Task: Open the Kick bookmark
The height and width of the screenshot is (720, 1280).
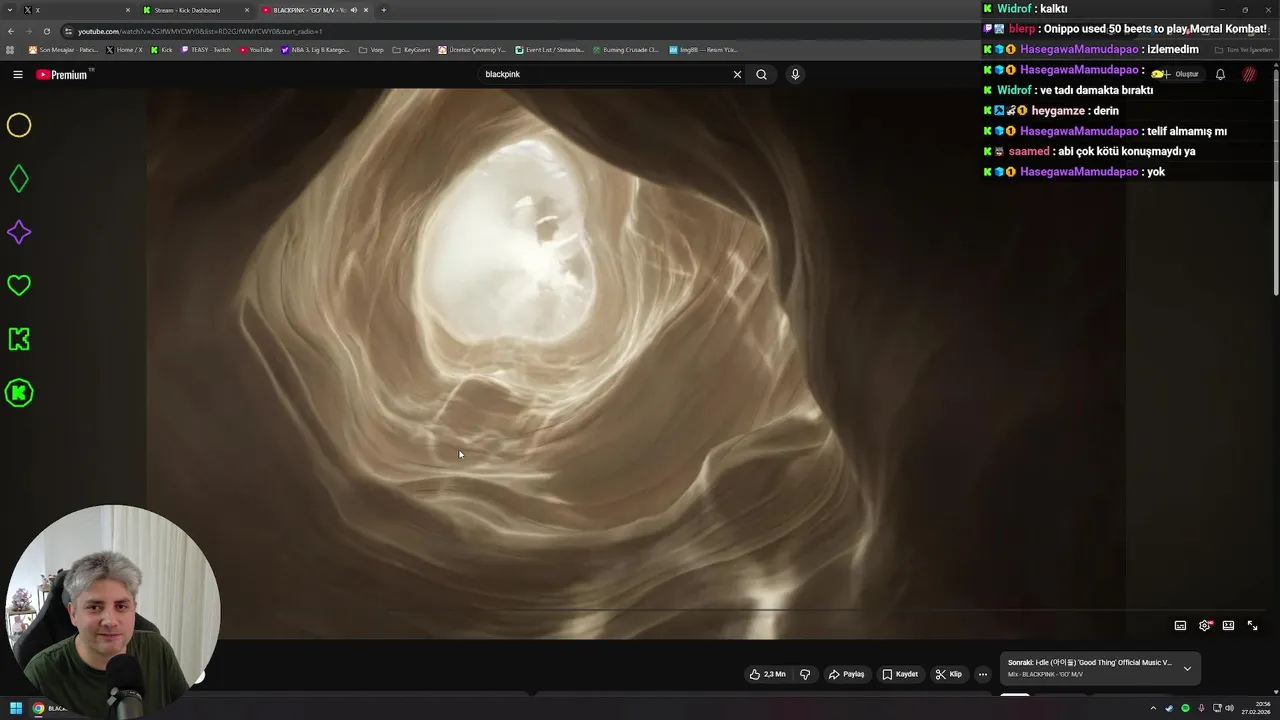Action: [162, 49]
